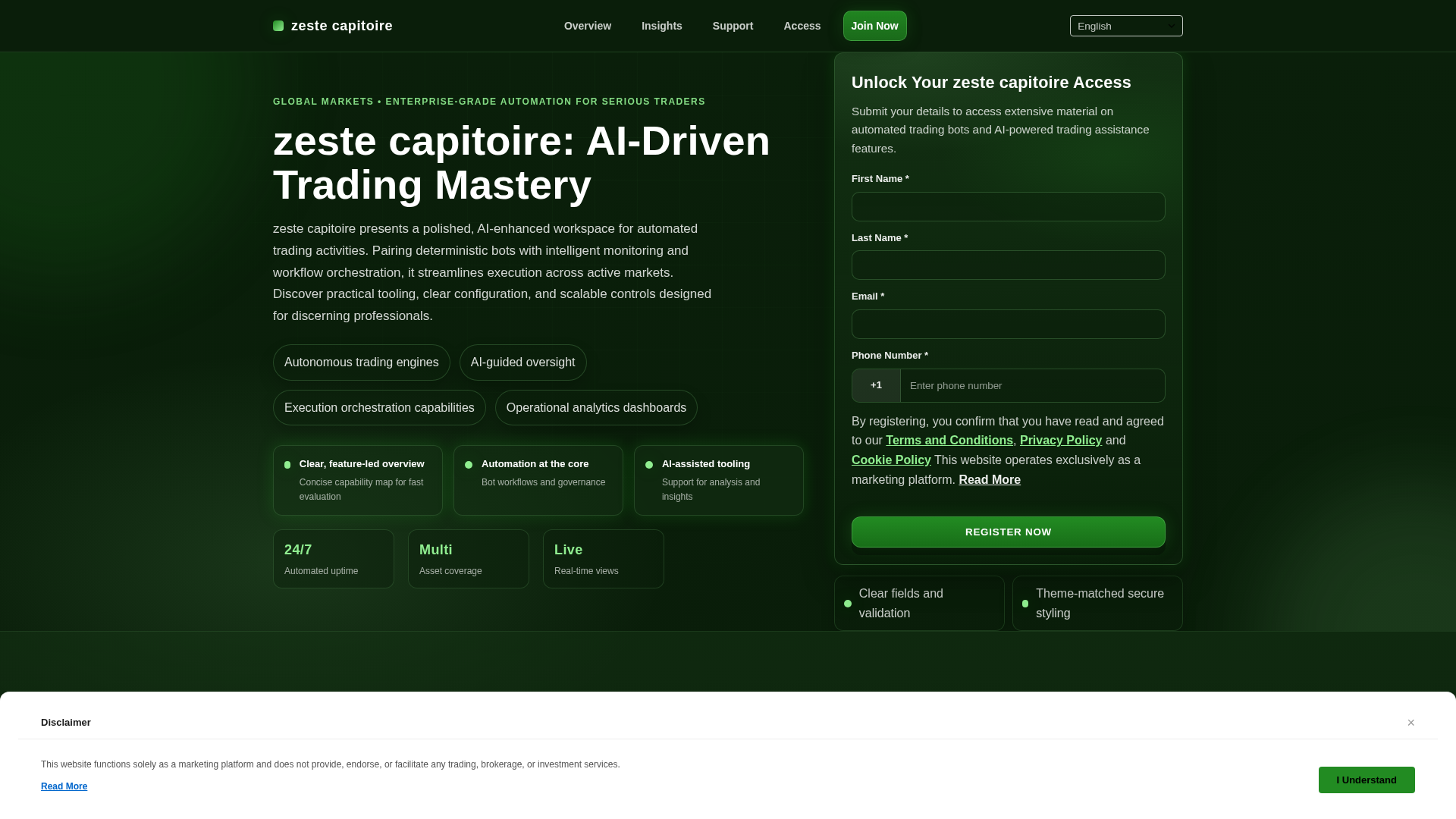This screenshot has height=819, width=1456.
Task: Open the Overview nav item
Action: [x=588, y=26]
